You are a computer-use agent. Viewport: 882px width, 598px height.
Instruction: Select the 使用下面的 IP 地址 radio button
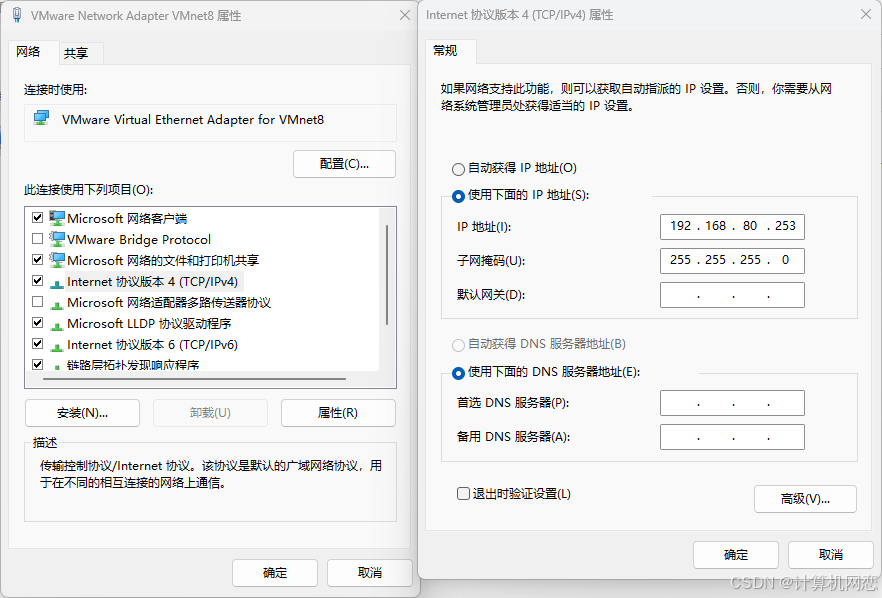click(x=458, y=196)
